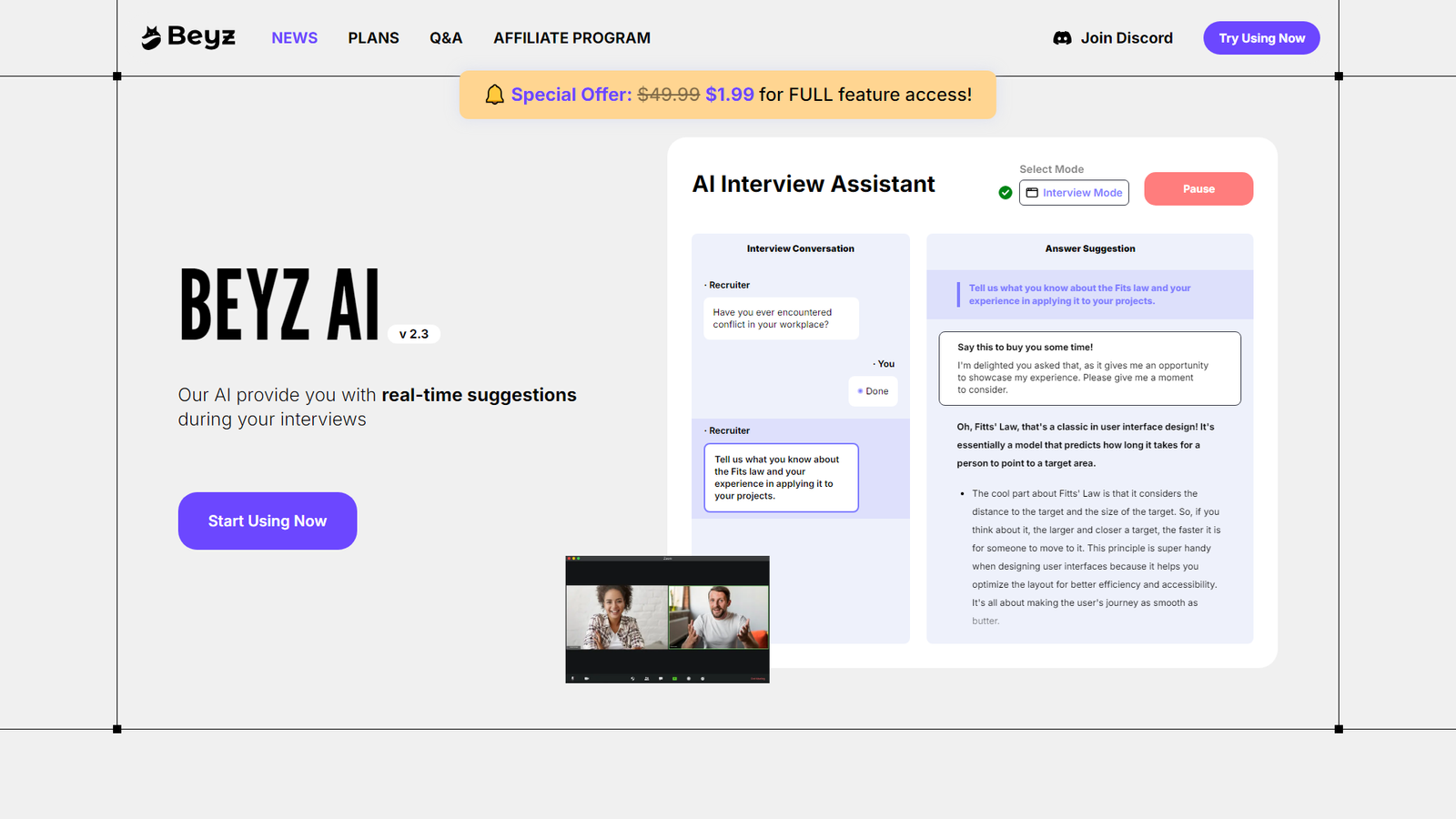Select the 'Have you ever encountered conflict' message
The width and height of the screenshot is (1456, 819).
click(781, 318)
